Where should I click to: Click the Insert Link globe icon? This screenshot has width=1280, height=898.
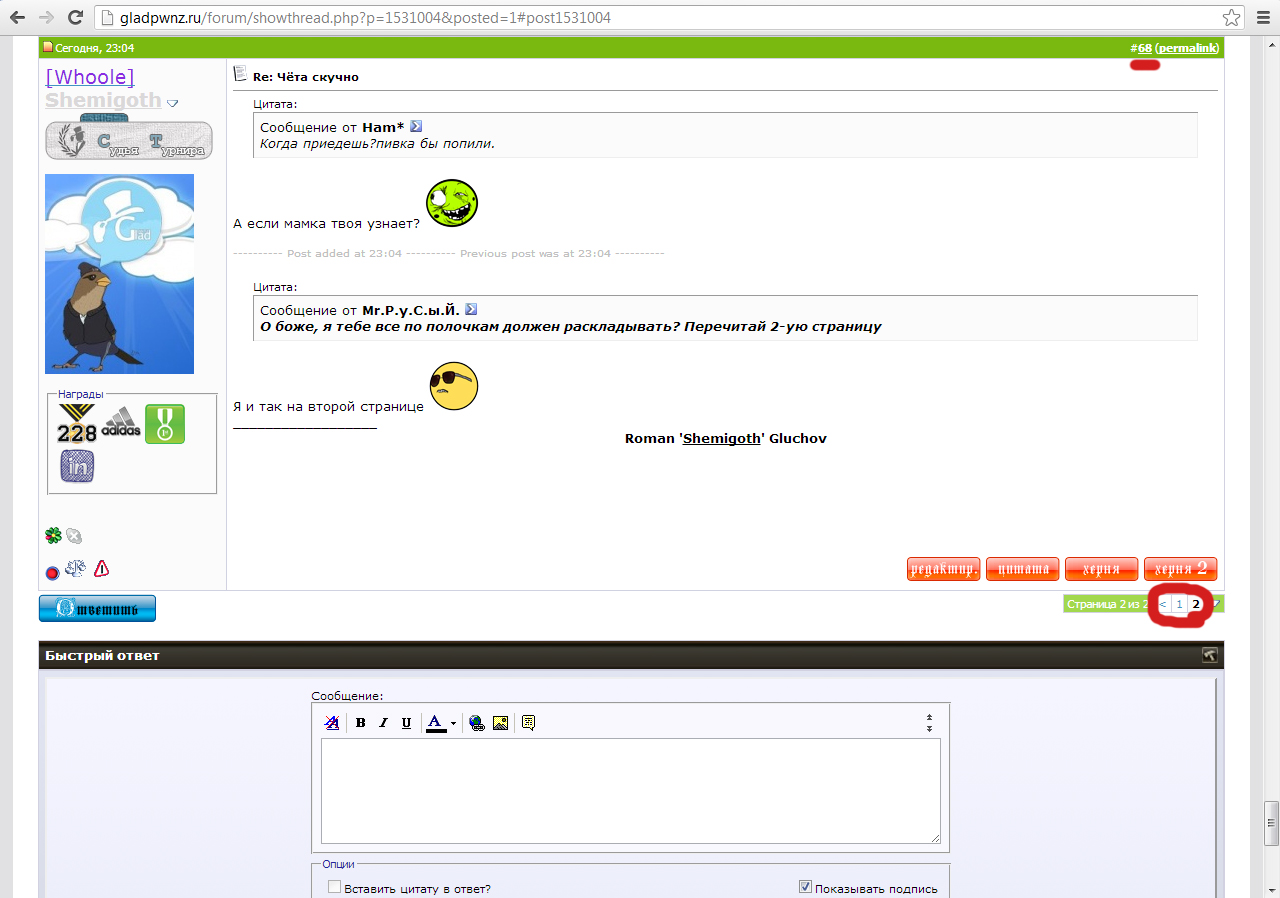point(477,723)
